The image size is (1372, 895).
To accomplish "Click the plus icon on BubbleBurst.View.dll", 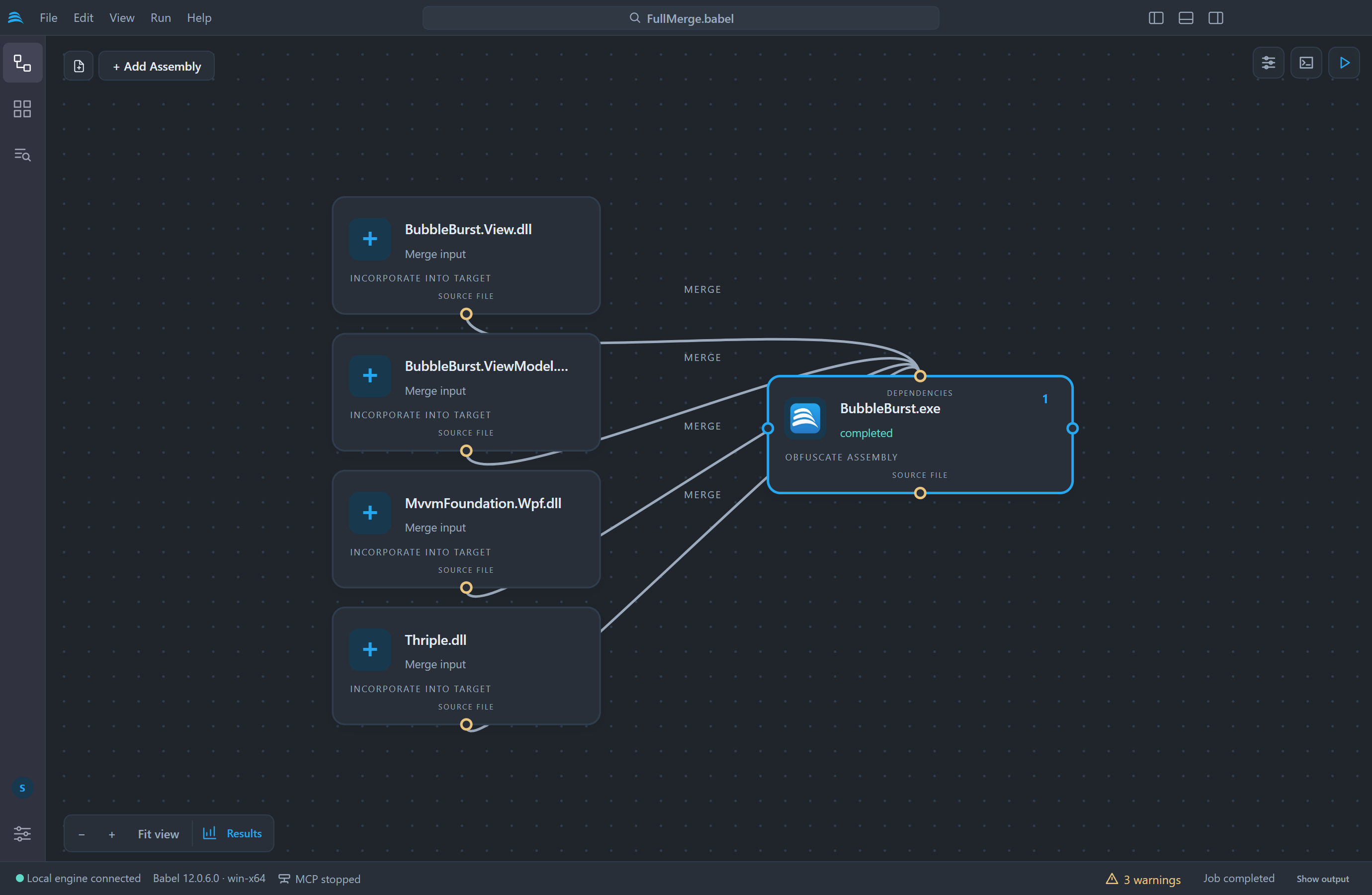I will tap(370, 239).
